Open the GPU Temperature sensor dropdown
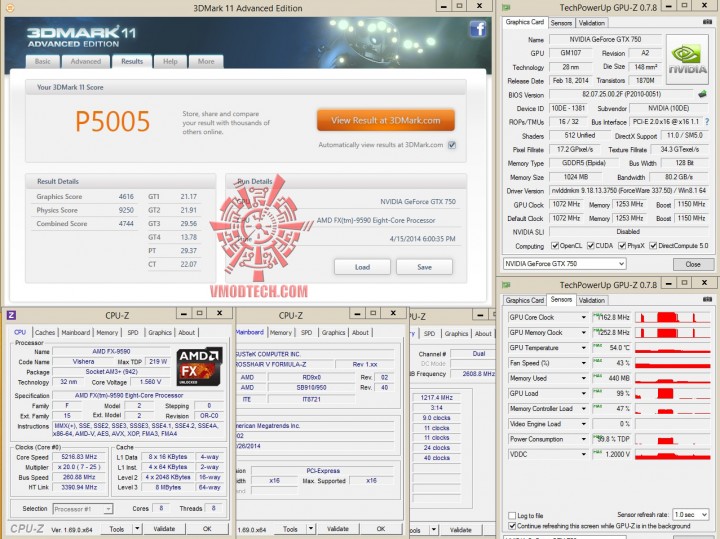 point(584,348)
